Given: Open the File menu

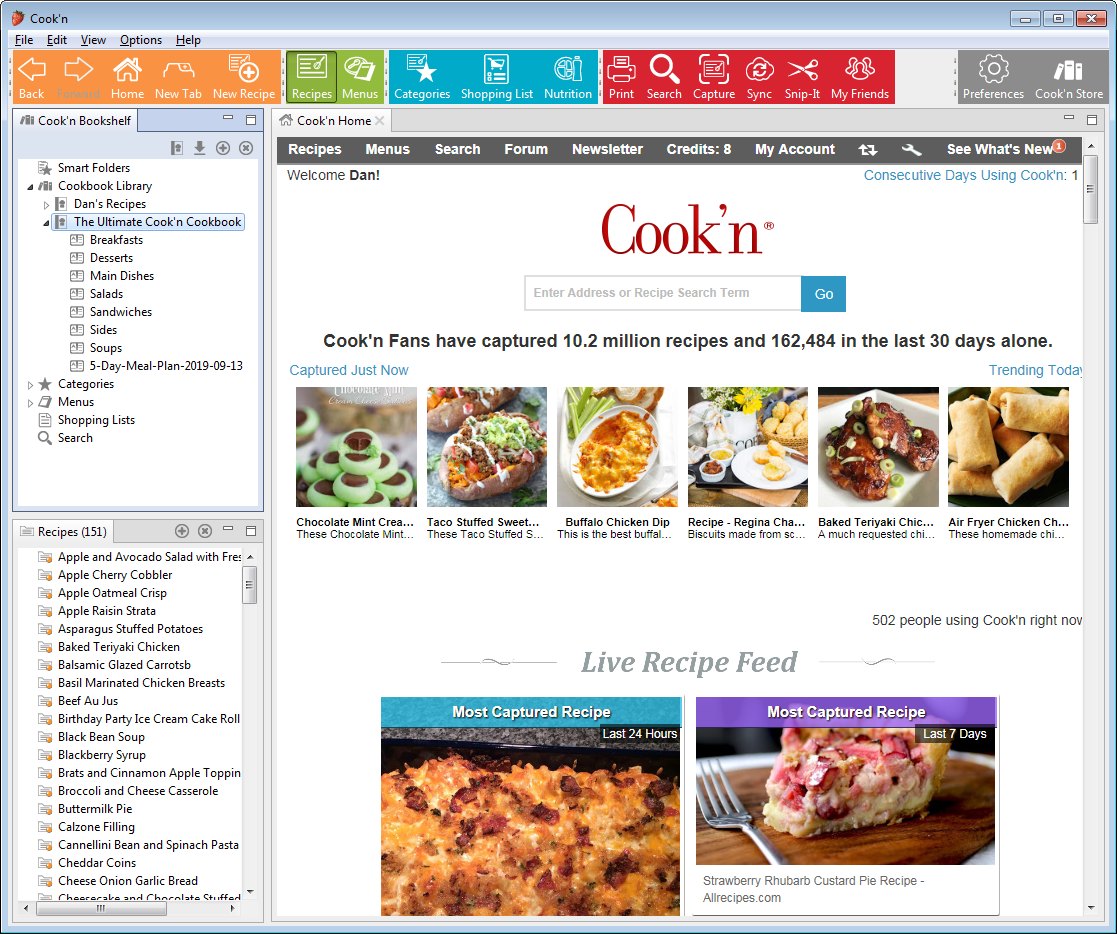Looking at the screenshot, I should pos(24,40).
